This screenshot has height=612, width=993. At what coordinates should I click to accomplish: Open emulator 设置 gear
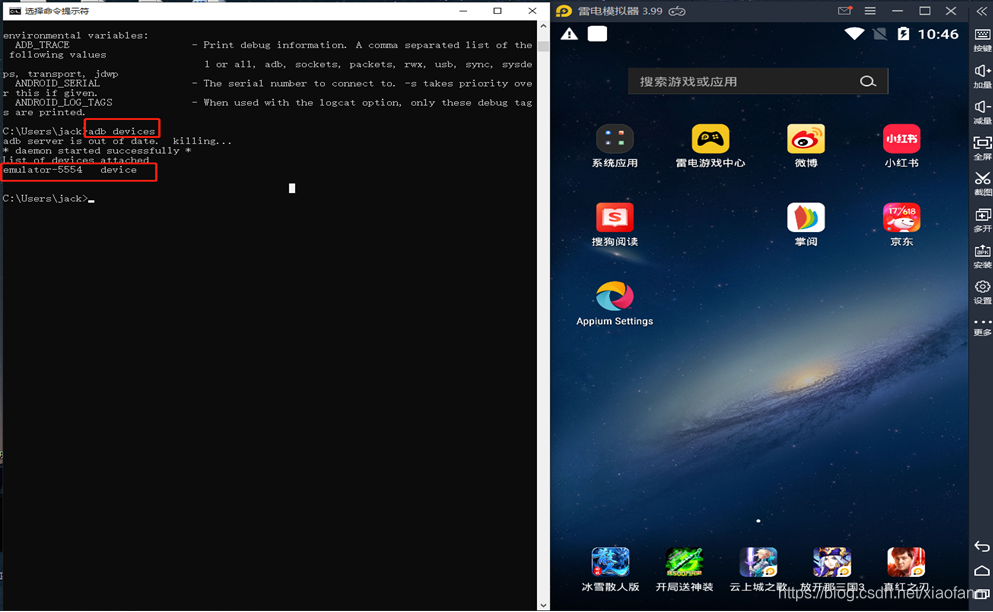(982, 291)
